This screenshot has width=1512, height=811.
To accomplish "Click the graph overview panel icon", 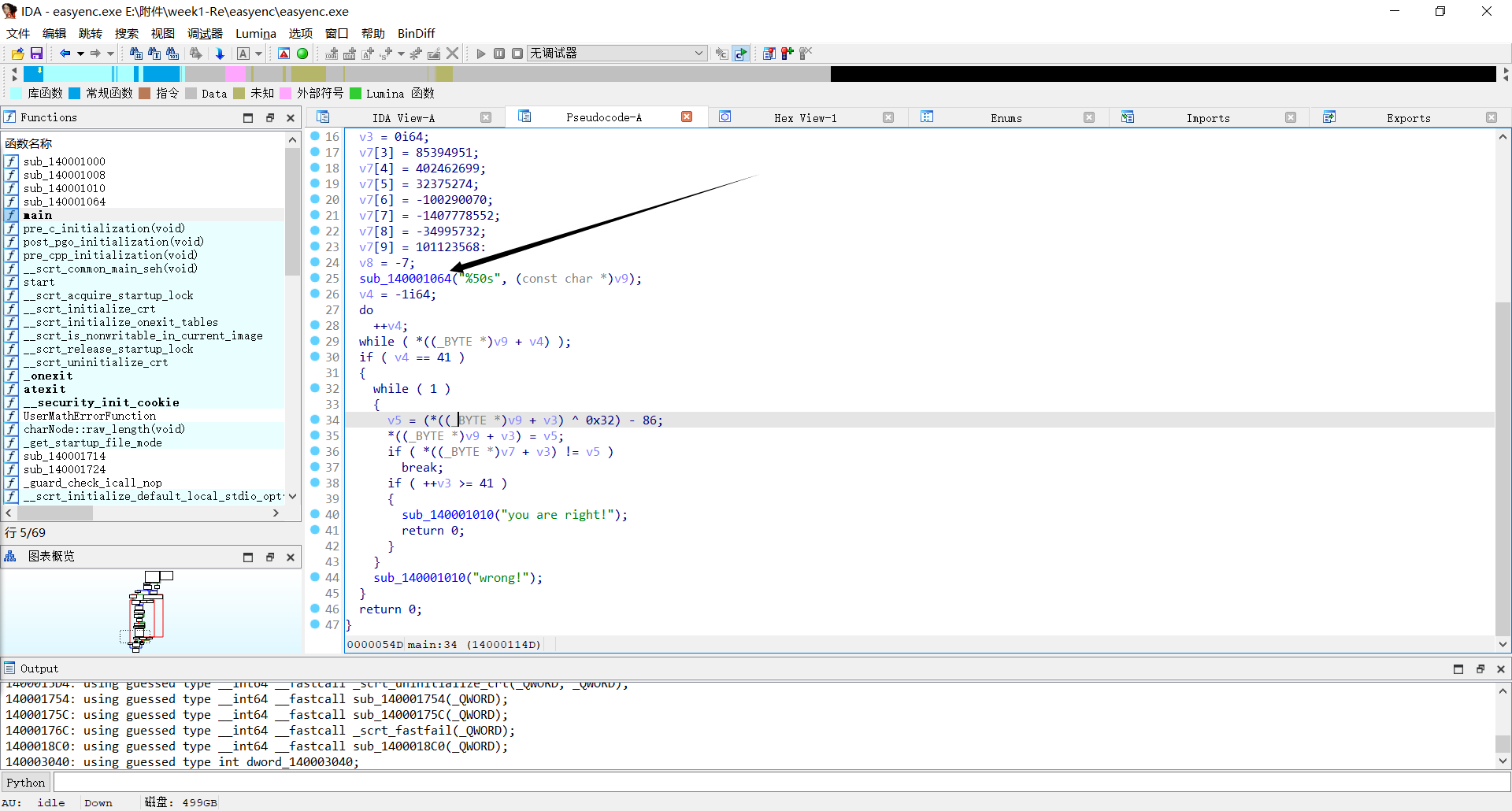I will [x=10, y=557].
